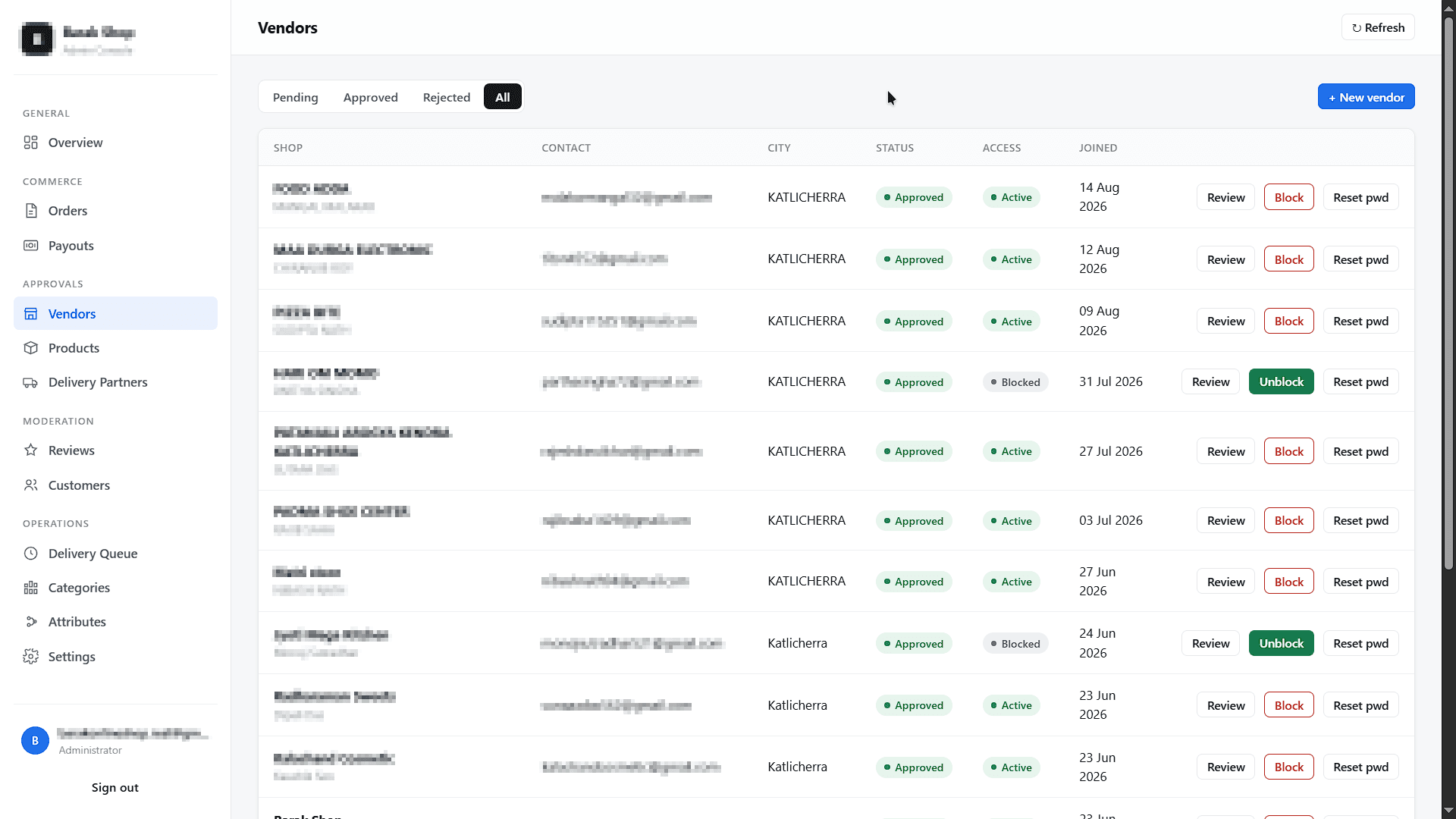Click the Orders document icon
Screen dimensions: 1456x819
[x=31, y=211]
